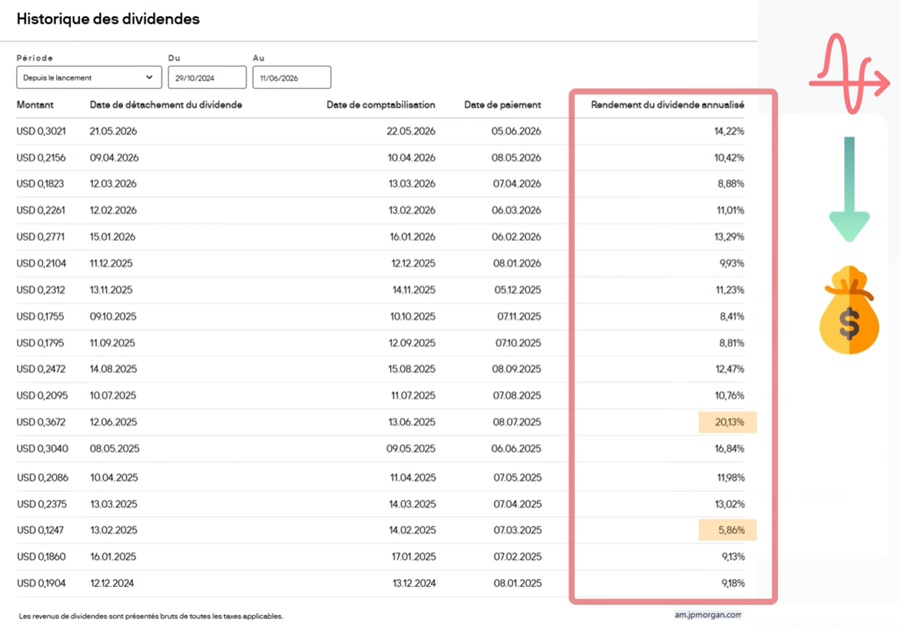
Task: Click ex-dividend date 09.04.2026
Action: pyautogui.click(x=114, y=158)
